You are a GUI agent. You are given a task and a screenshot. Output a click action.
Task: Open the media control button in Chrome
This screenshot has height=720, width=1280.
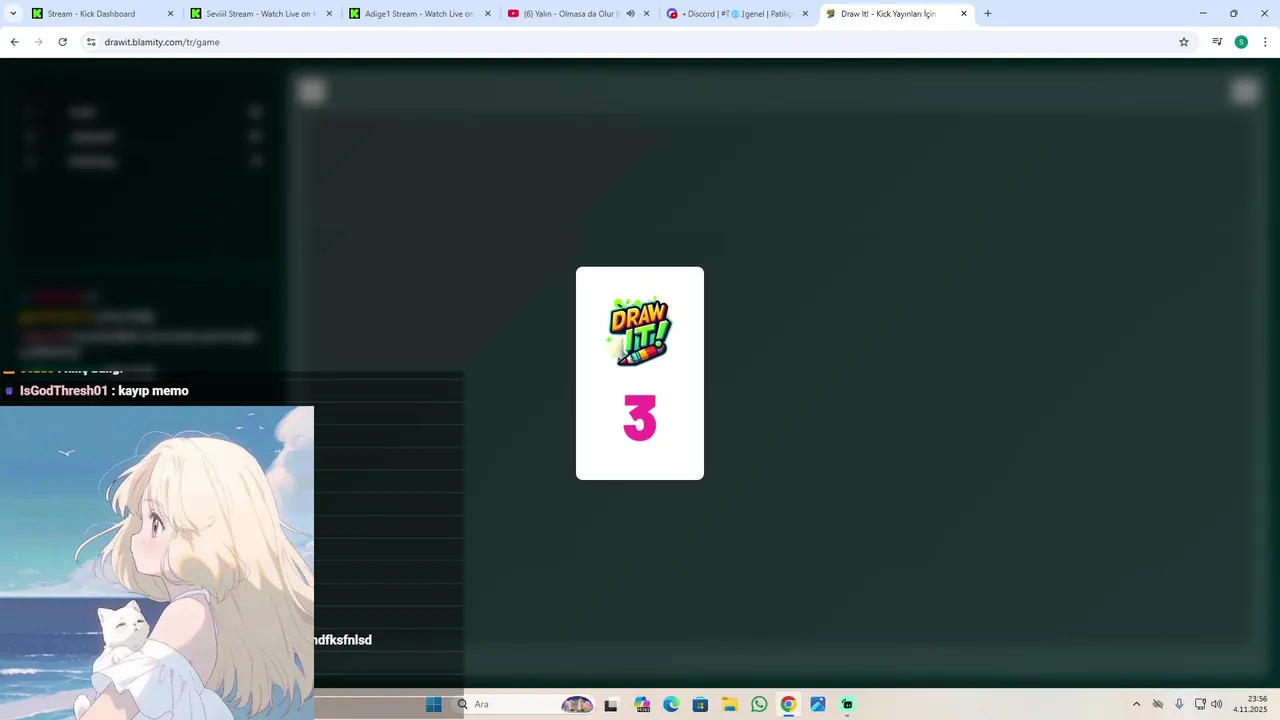[1217, 42]
